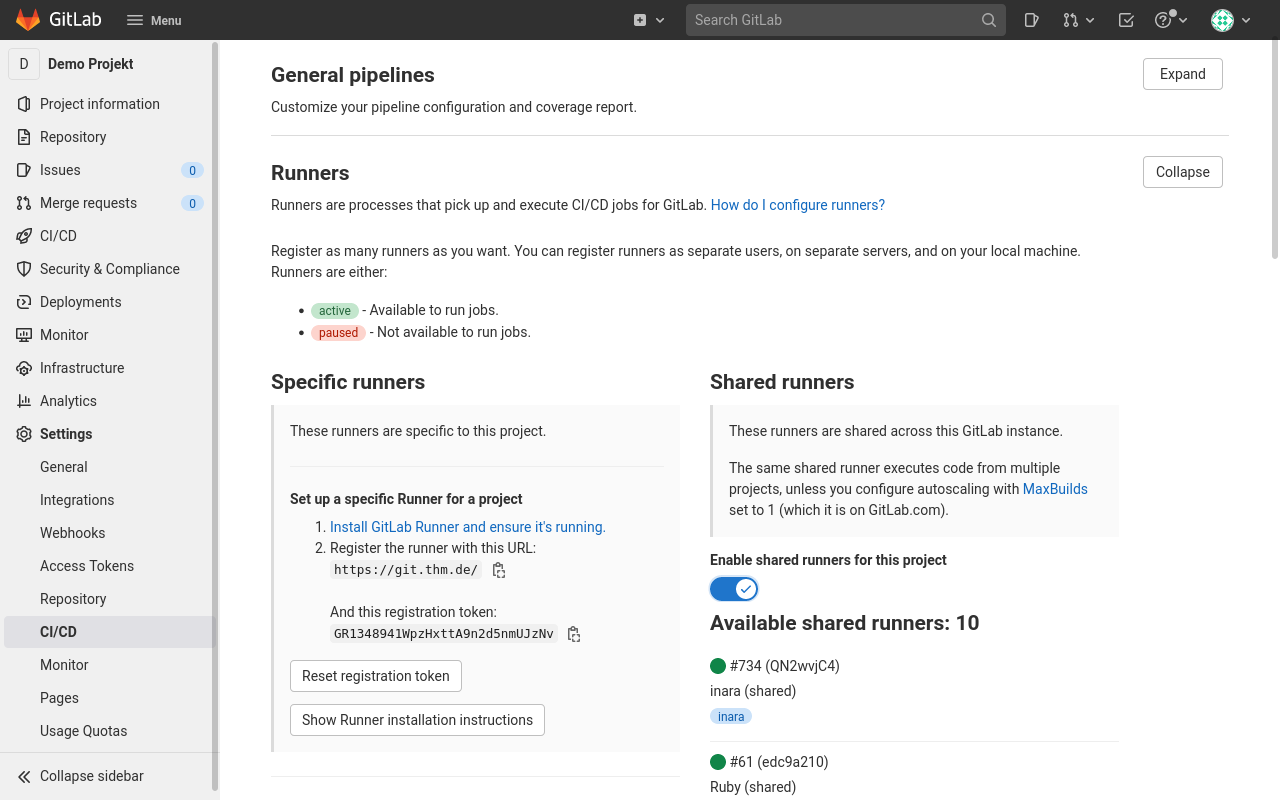This screenshot has width=1280, height=800.
Task: Focus the Search GitLab field
Action: click(x=845, y=20)
